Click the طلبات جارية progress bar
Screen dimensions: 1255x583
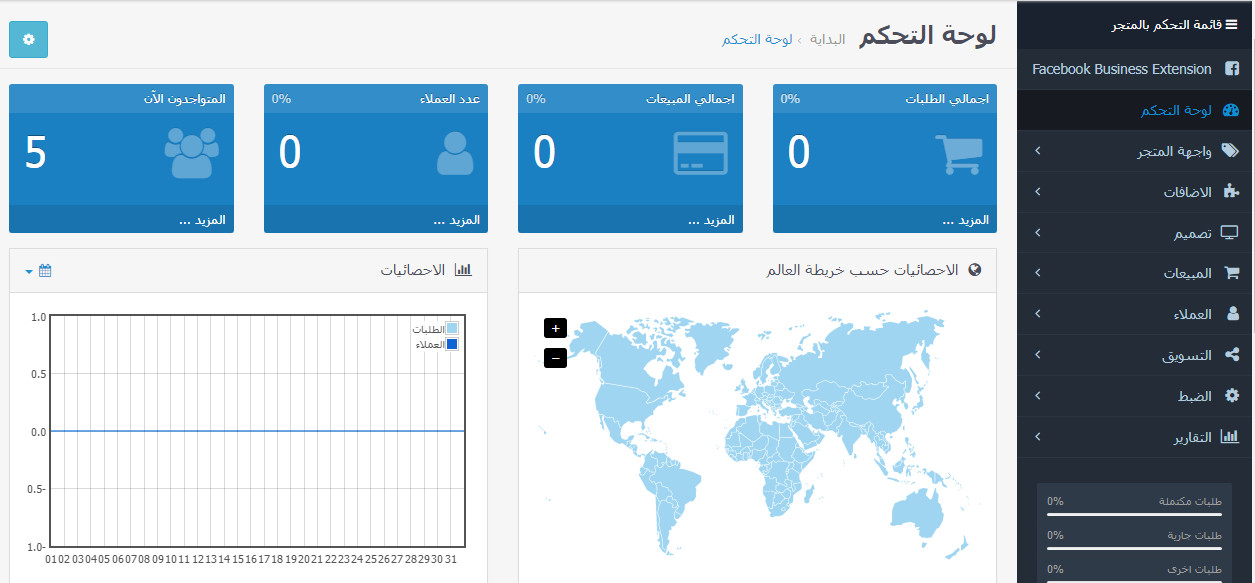(1134, 548)
